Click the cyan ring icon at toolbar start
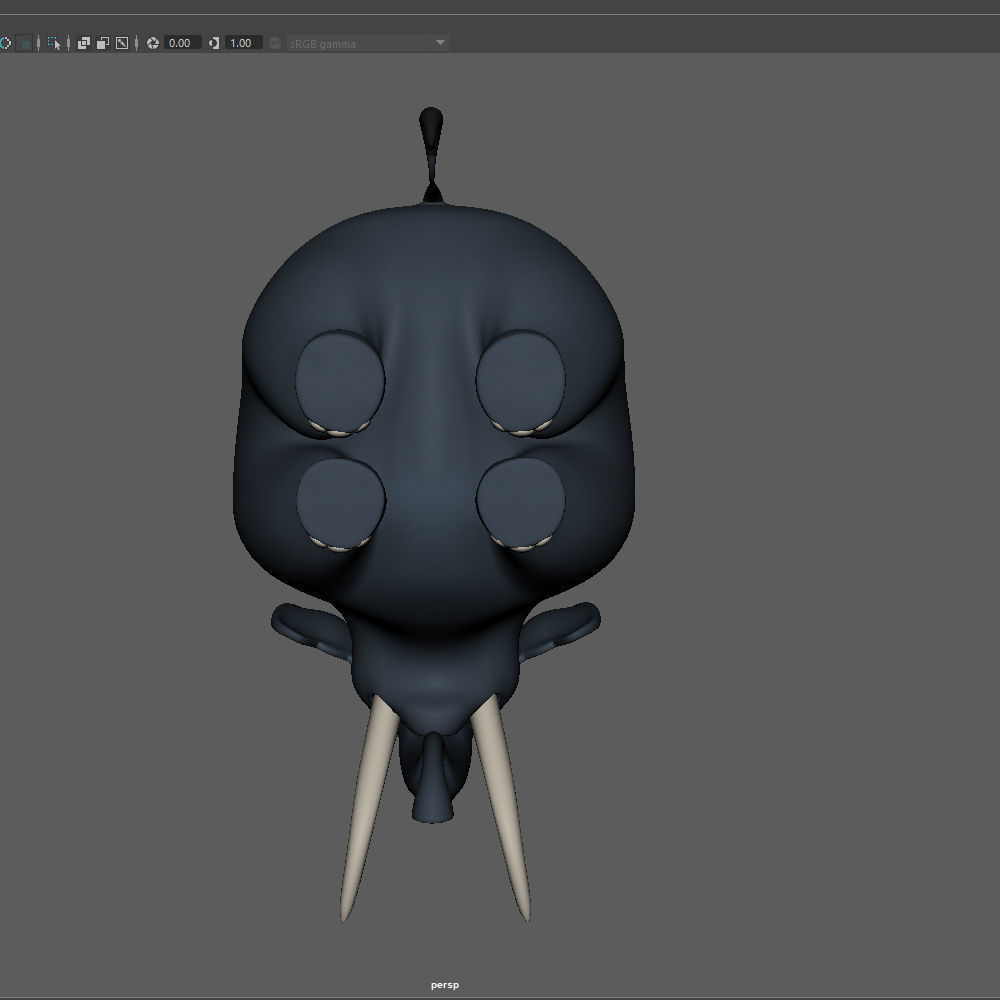This screenshot has width=1000, height=1000. (x=5, y=43)
